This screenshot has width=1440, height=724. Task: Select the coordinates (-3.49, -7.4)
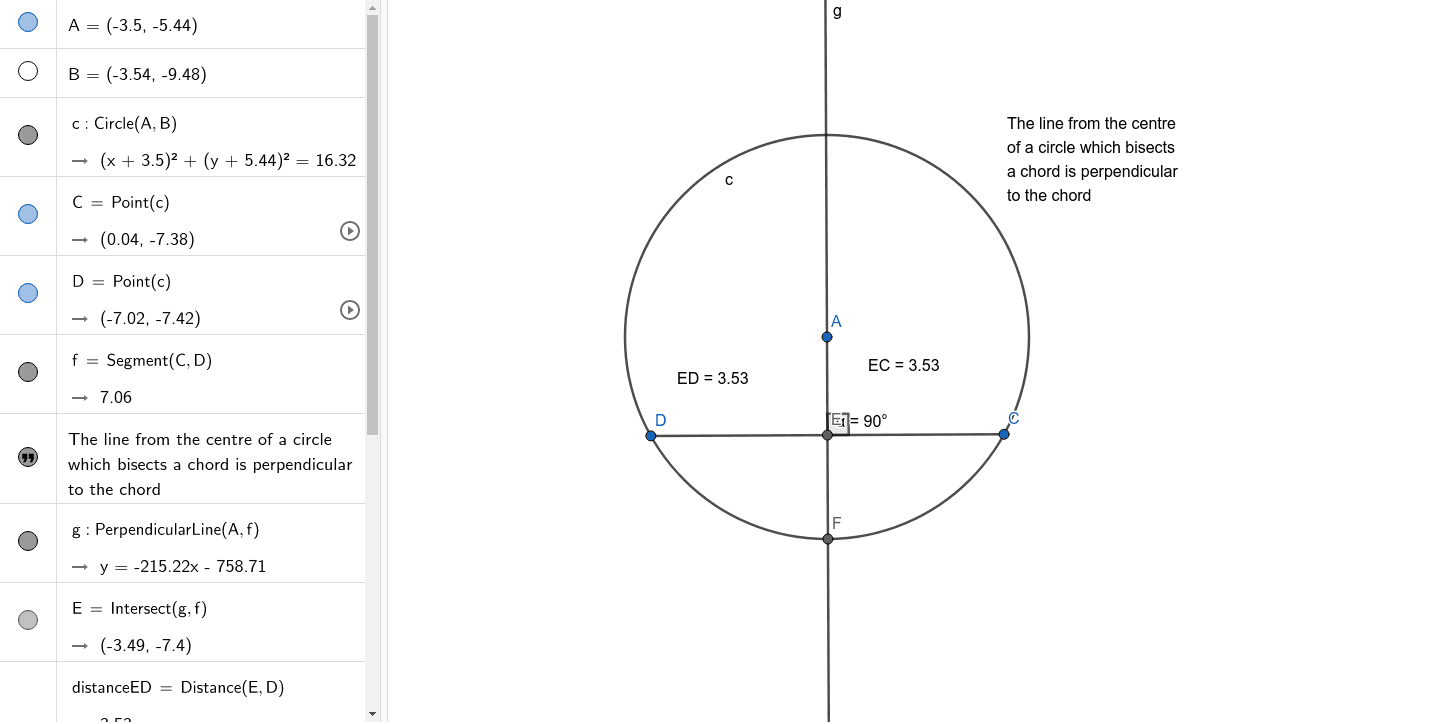click(x=146, y=645)
